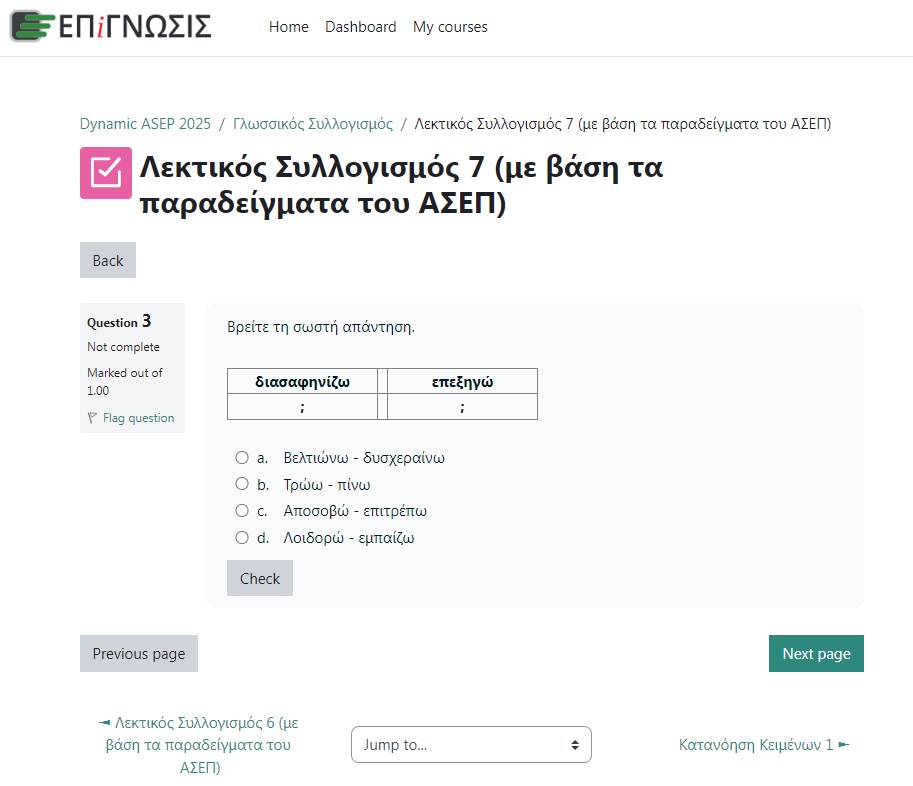Viewport: 913px width, 786px height.
Task: Open Dashboard from the top menu
Action: [360, 27]
